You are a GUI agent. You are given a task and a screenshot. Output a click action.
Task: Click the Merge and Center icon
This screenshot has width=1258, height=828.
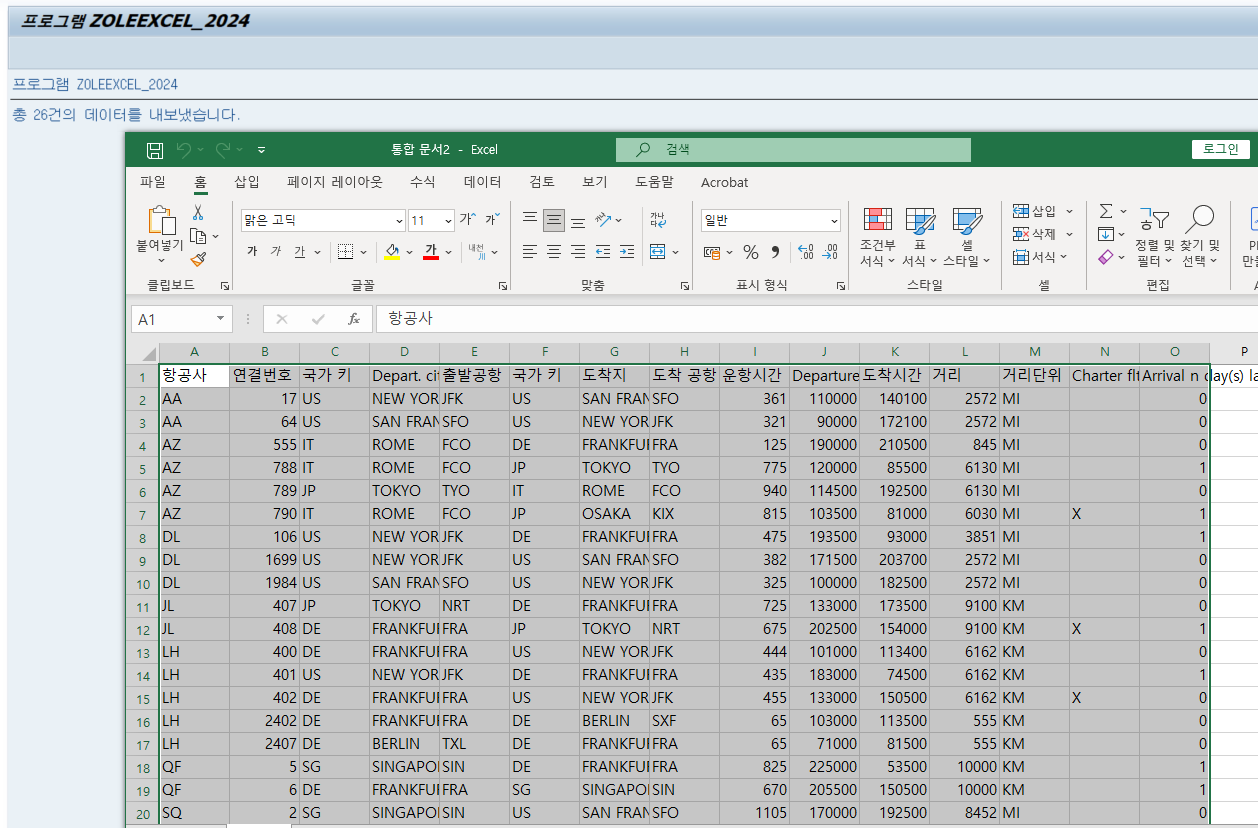click(x=658, y=252)
